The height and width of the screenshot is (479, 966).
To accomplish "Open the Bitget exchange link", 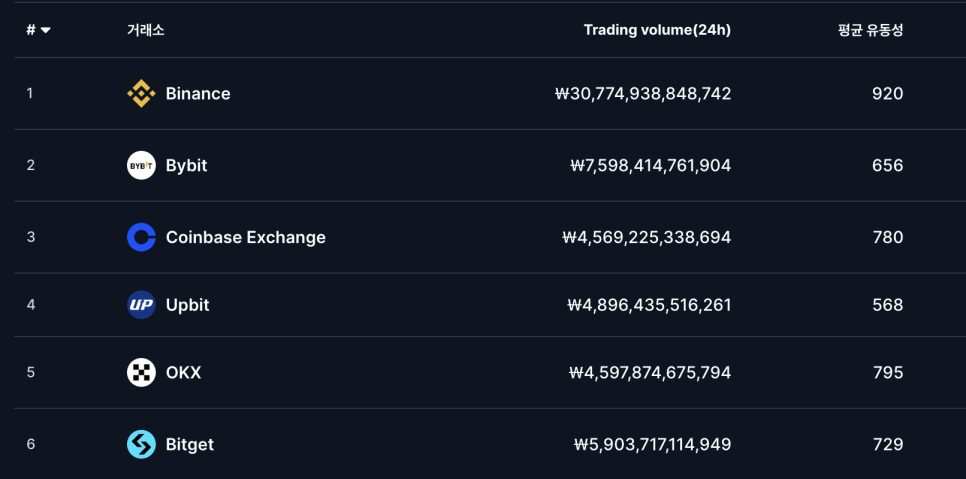I will pyautogui.click(x=190, y=445).
